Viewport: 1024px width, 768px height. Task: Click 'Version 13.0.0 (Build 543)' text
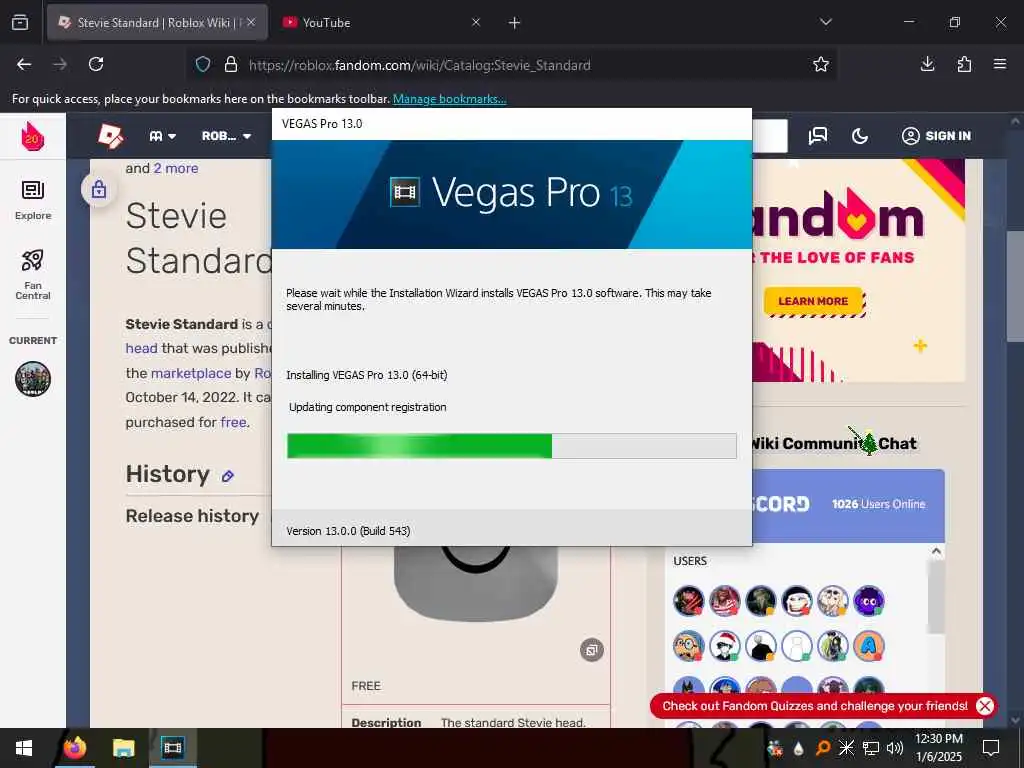(348, 531)
